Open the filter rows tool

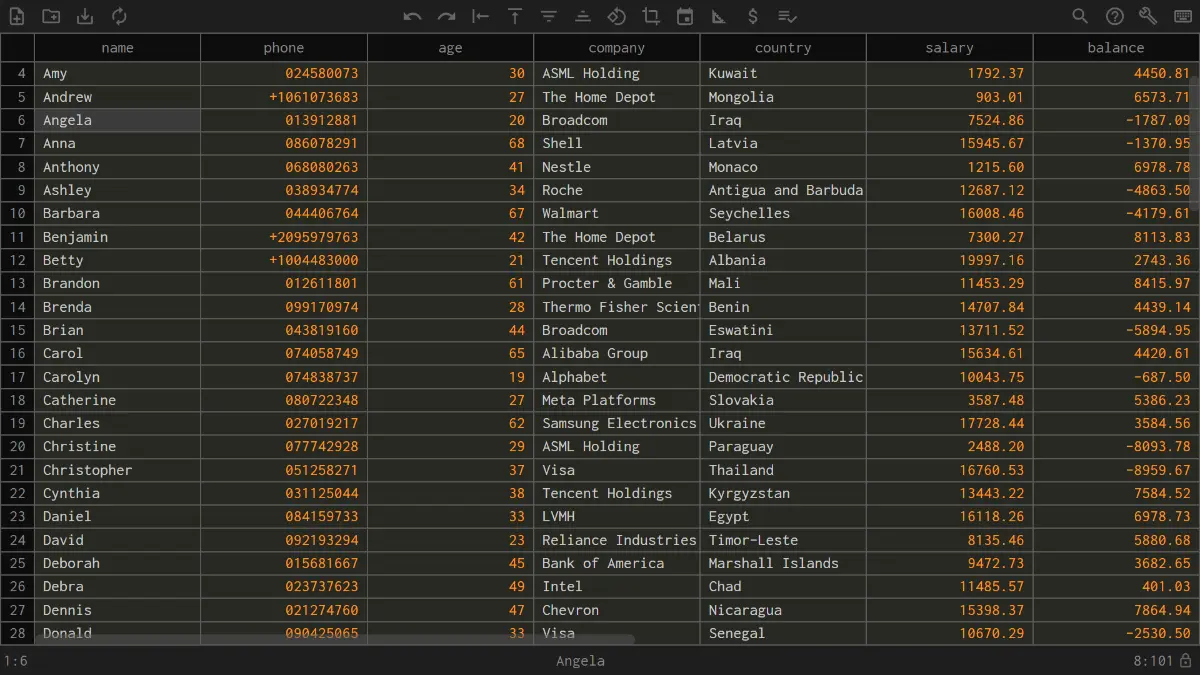pos(549,16)
